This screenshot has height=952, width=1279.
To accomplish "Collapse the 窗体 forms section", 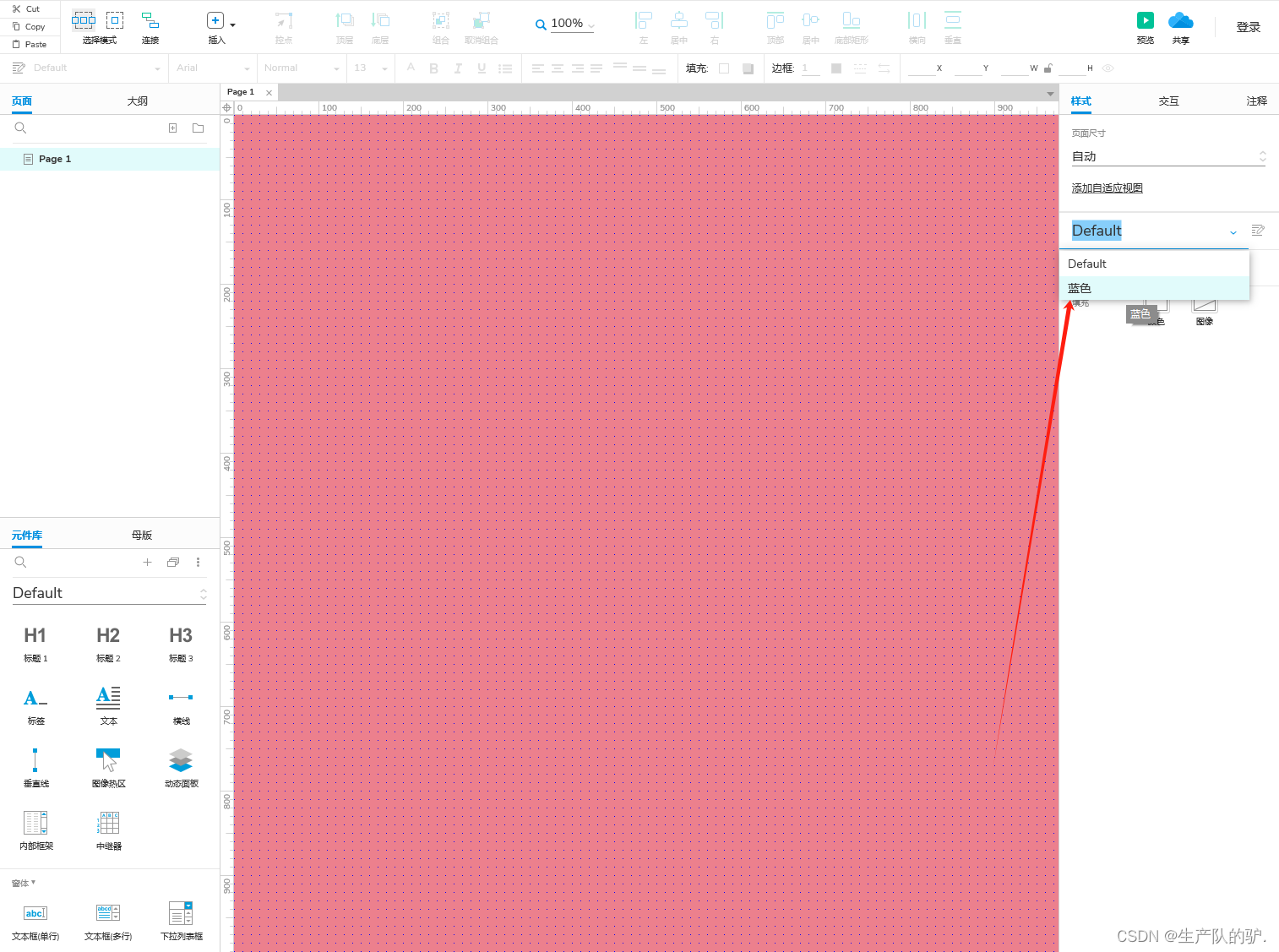I will pos(24,884).
